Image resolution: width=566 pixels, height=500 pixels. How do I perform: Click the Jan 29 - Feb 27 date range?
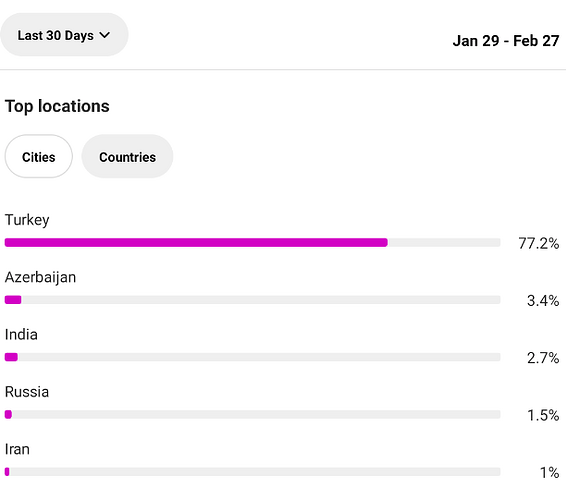pos(506,40)
